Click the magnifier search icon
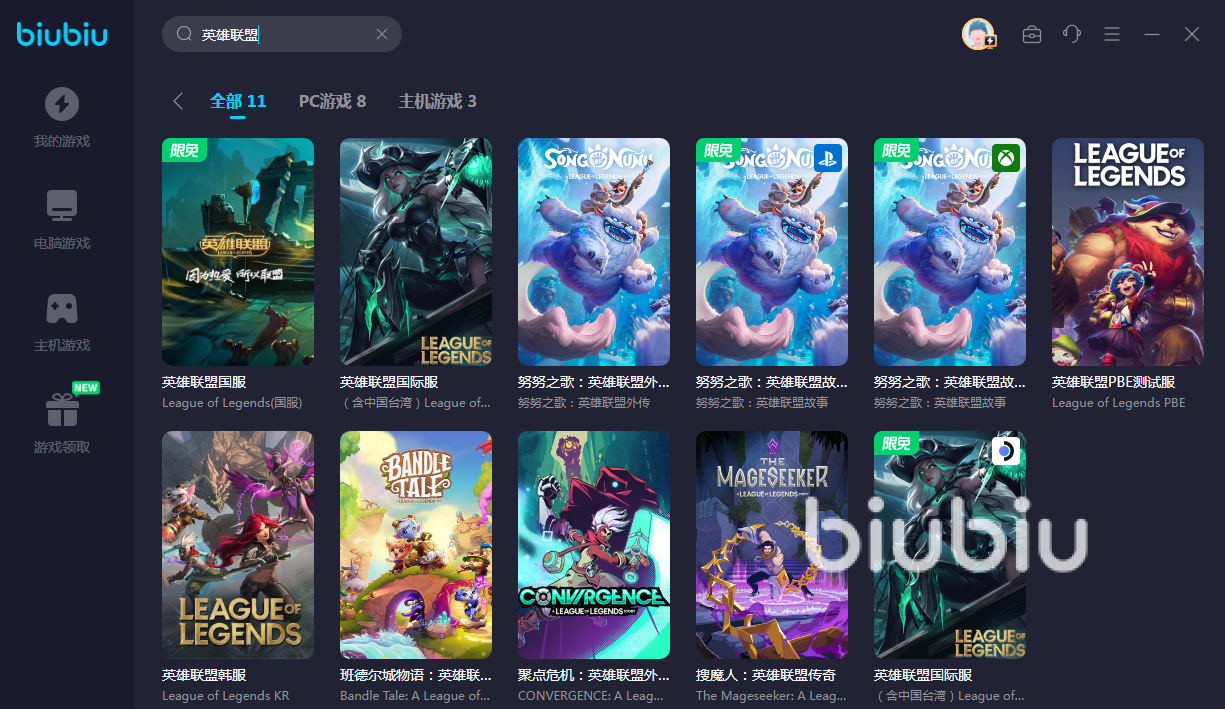 (x=184, y=34)
